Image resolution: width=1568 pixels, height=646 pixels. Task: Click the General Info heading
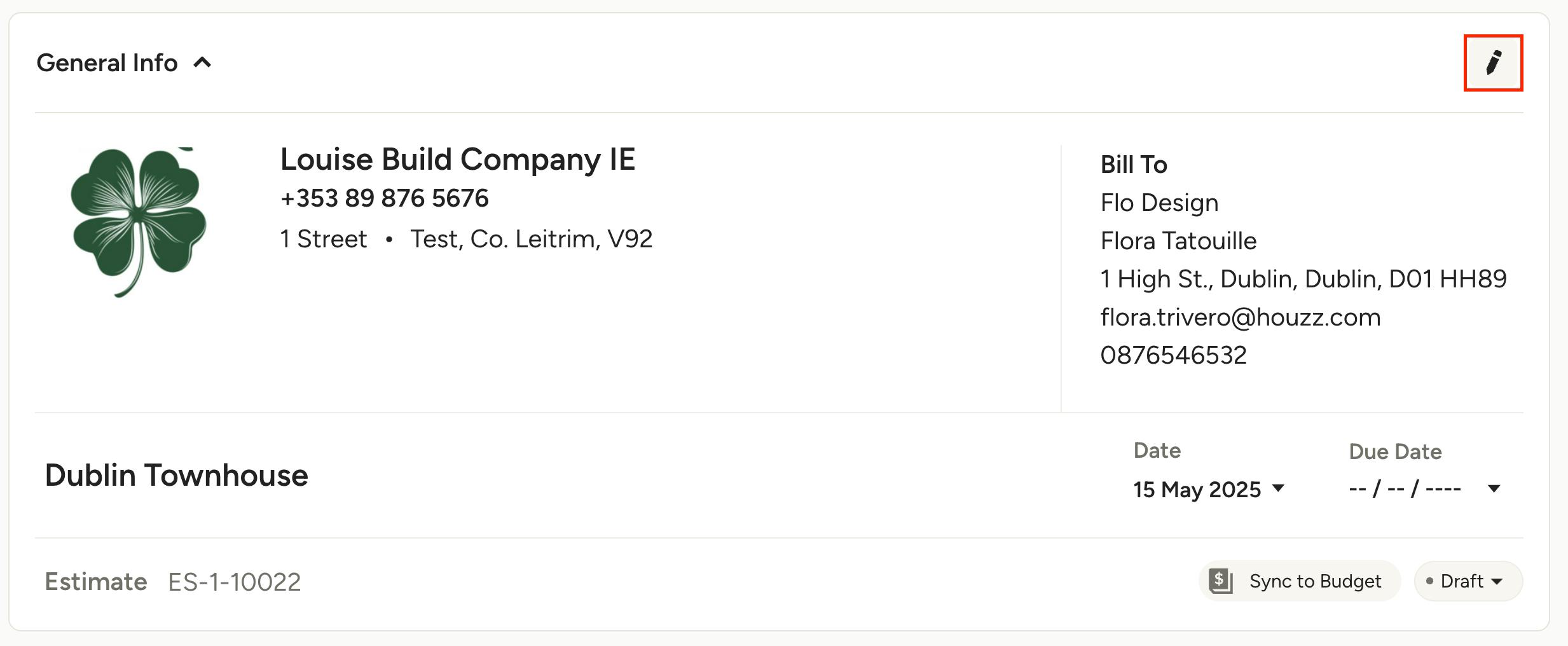(107, 63)
